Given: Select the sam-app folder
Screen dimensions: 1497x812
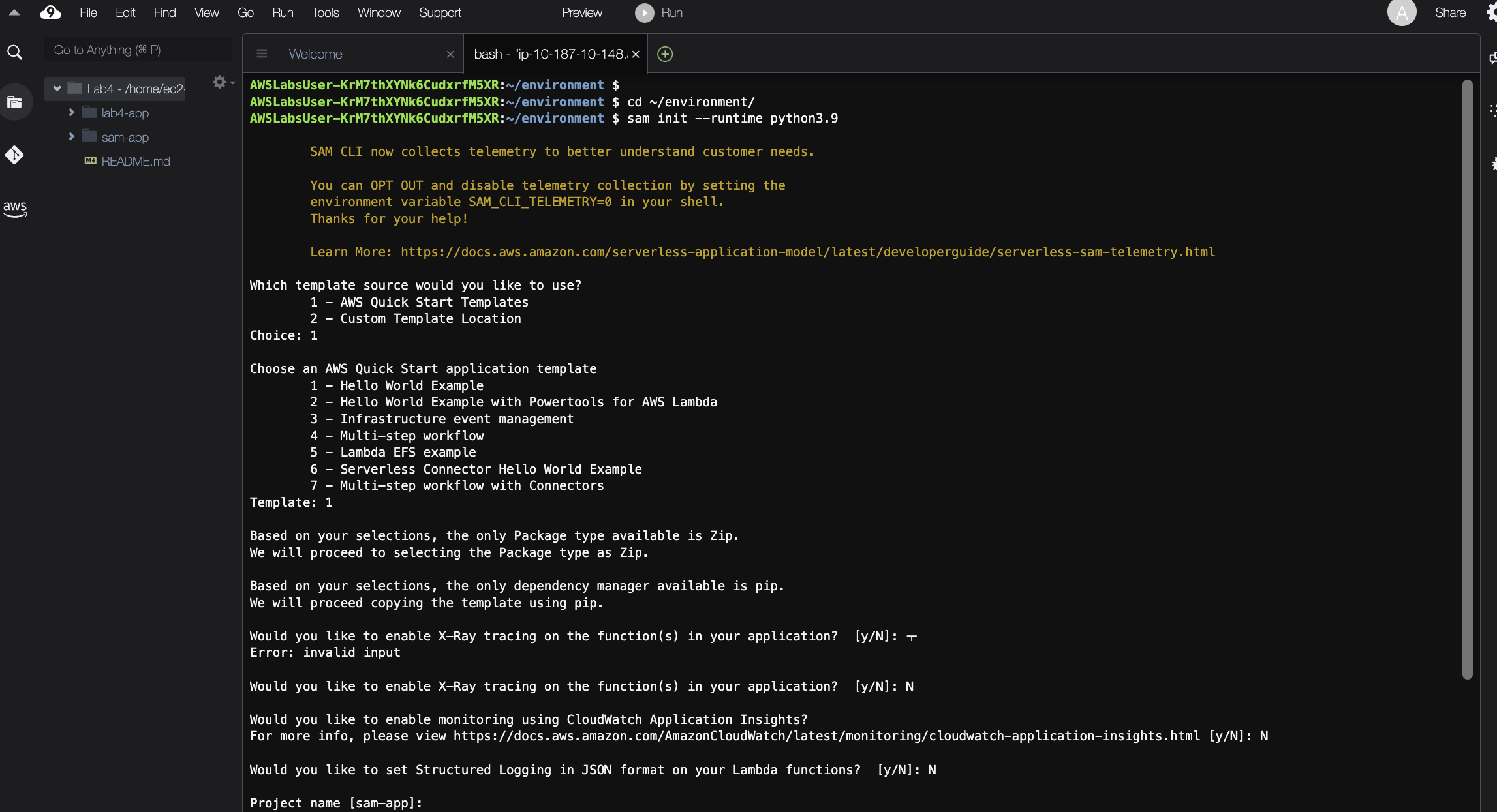Looking at the screenshot, I should pos(125,137).
